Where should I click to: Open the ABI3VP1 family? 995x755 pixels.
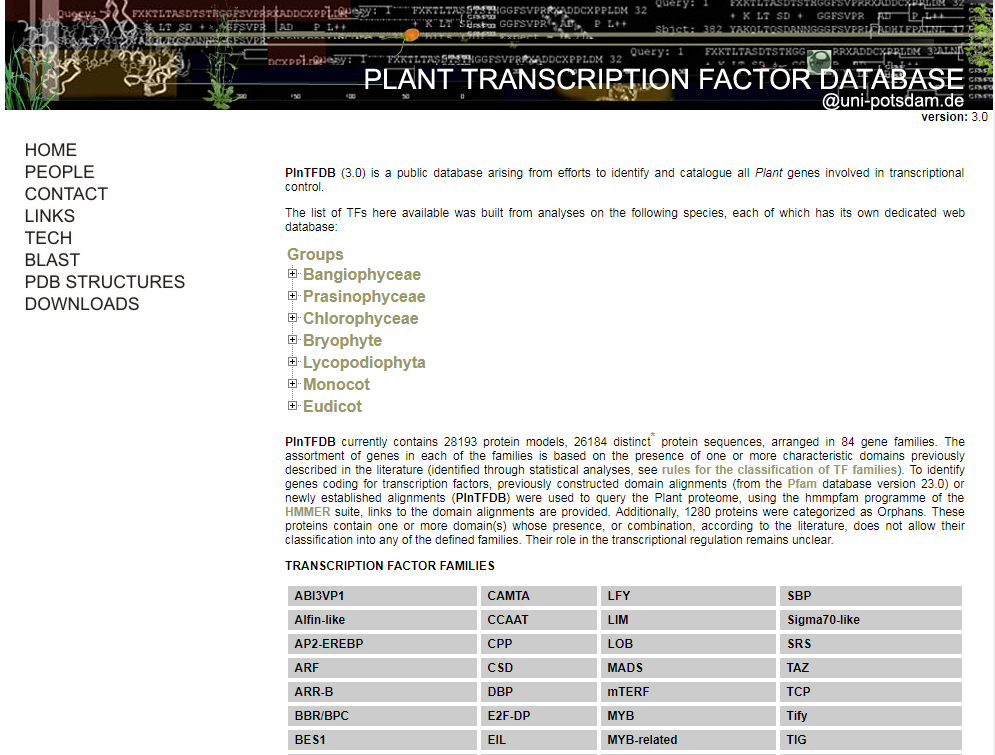point(382,596)
